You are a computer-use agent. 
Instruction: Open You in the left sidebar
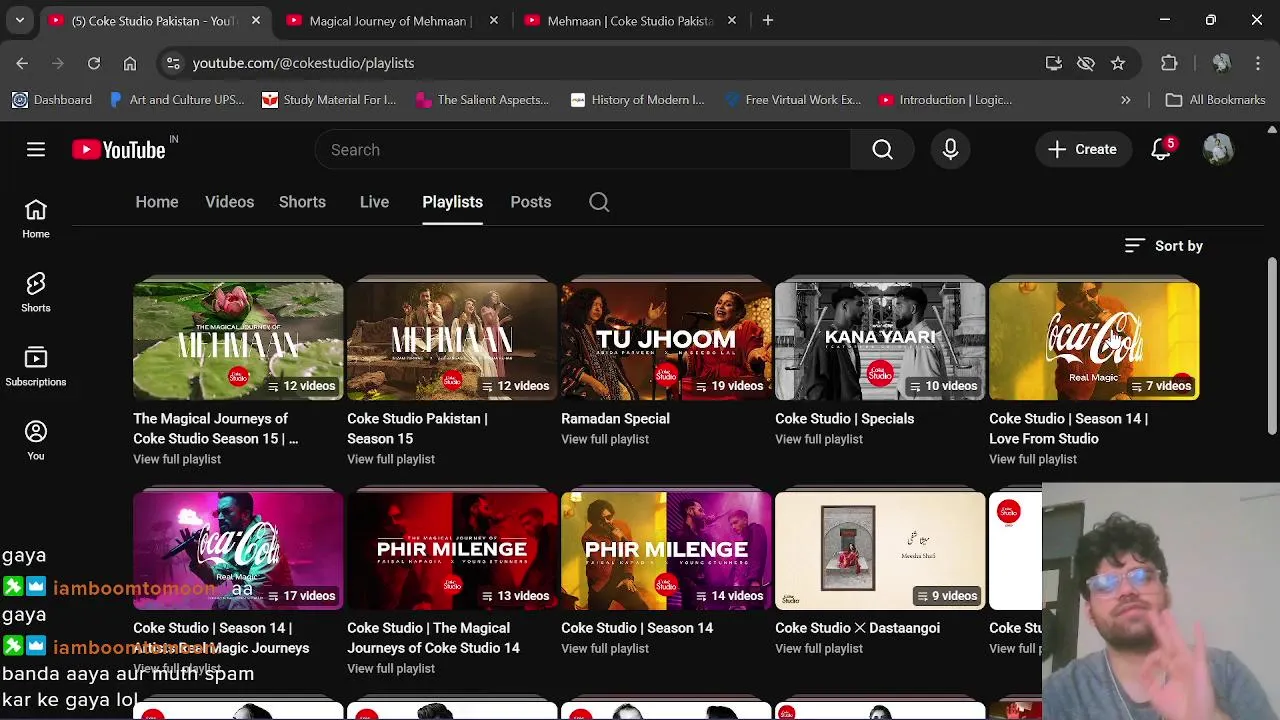[36, 441]
